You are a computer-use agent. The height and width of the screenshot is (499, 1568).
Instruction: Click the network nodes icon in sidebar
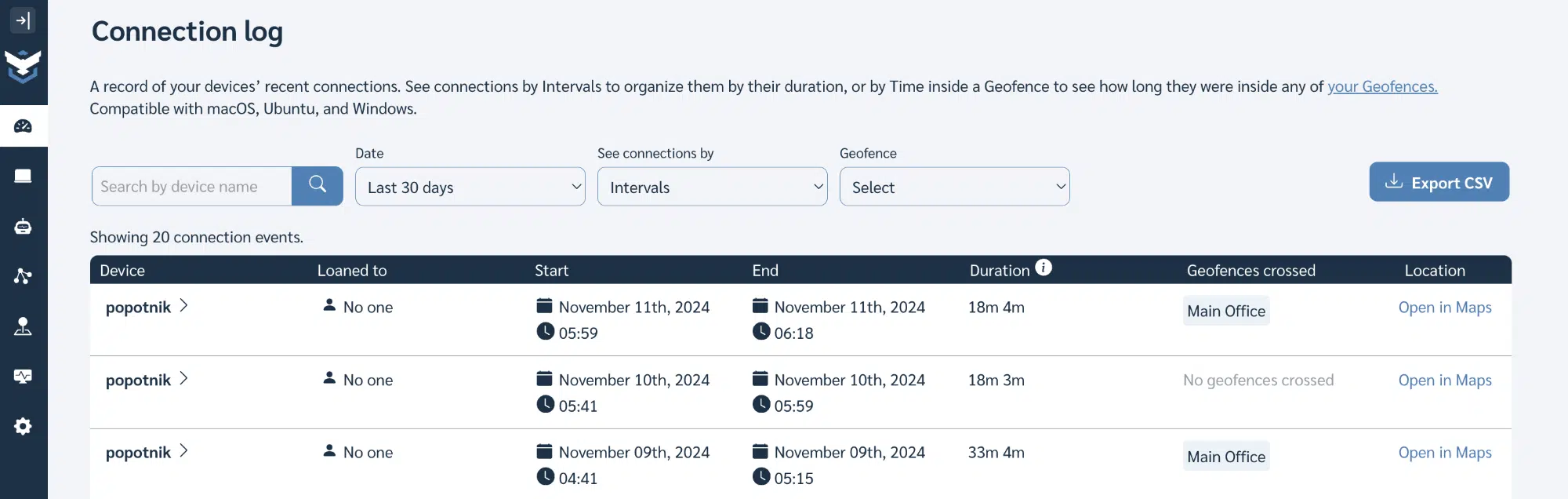(24, 276)
